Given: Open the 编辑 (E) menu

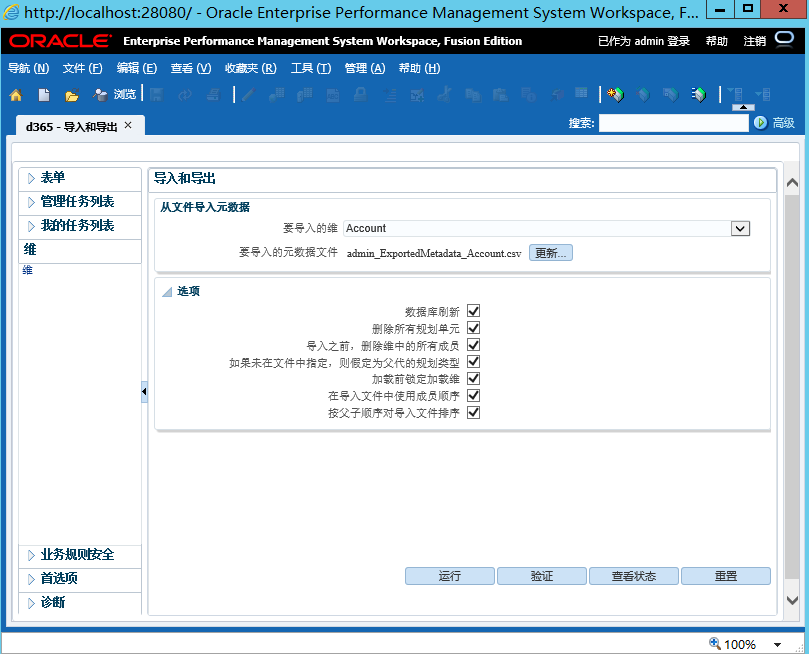Looking at the screenshot, I should pyautogui.click(x=137, y=68).
